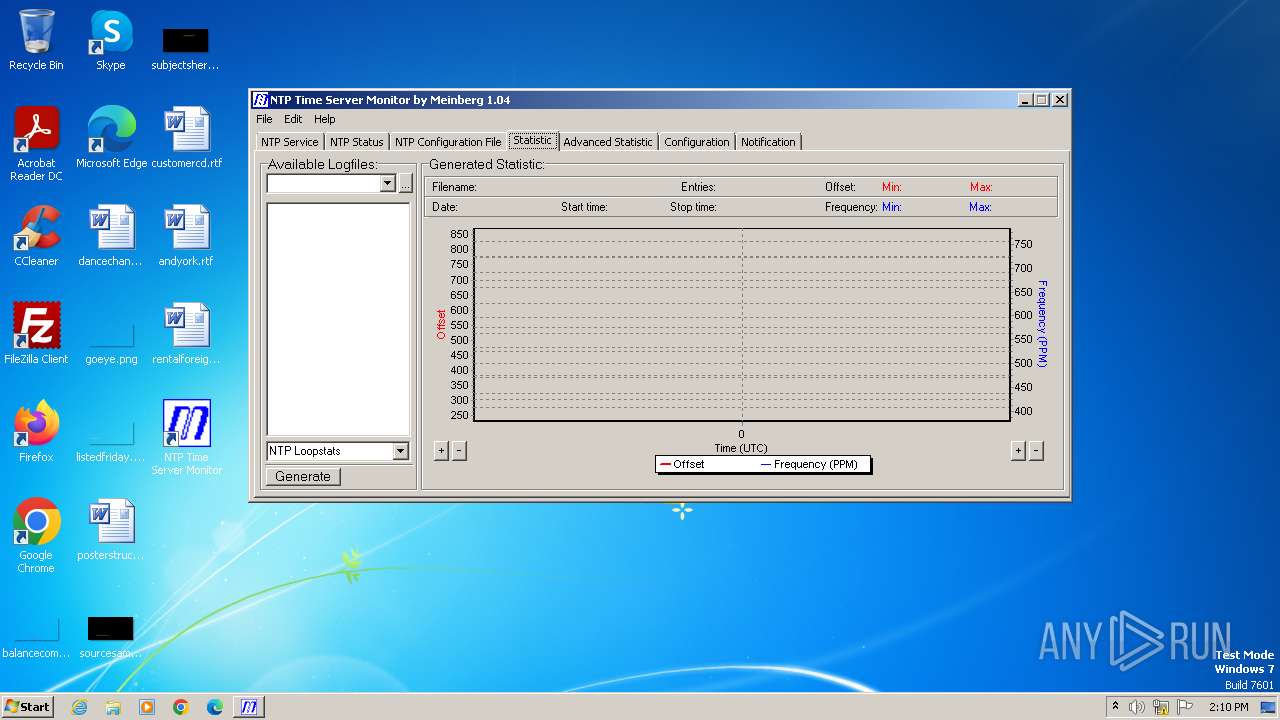Click Chrome icon in the taskbar
Screen dimensions: 1280x720
coord(181,707)
